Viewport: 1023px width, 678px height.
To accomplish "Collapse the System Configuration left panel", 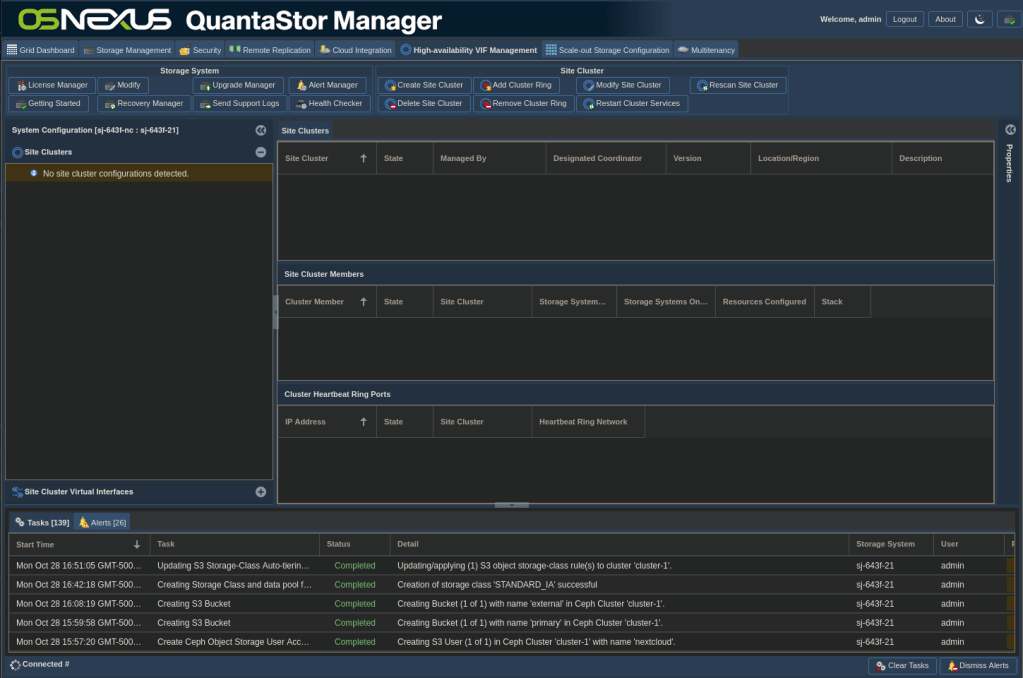I will [260, 130].
